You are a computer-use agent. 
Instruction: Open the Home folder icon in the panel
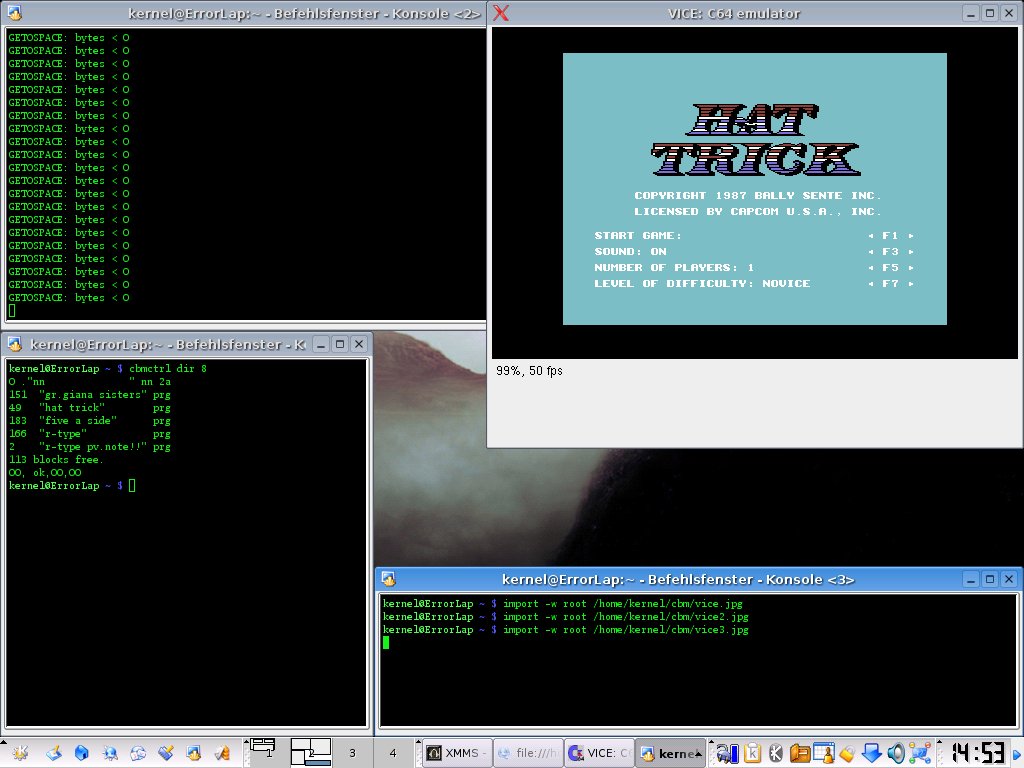(81, 753)
